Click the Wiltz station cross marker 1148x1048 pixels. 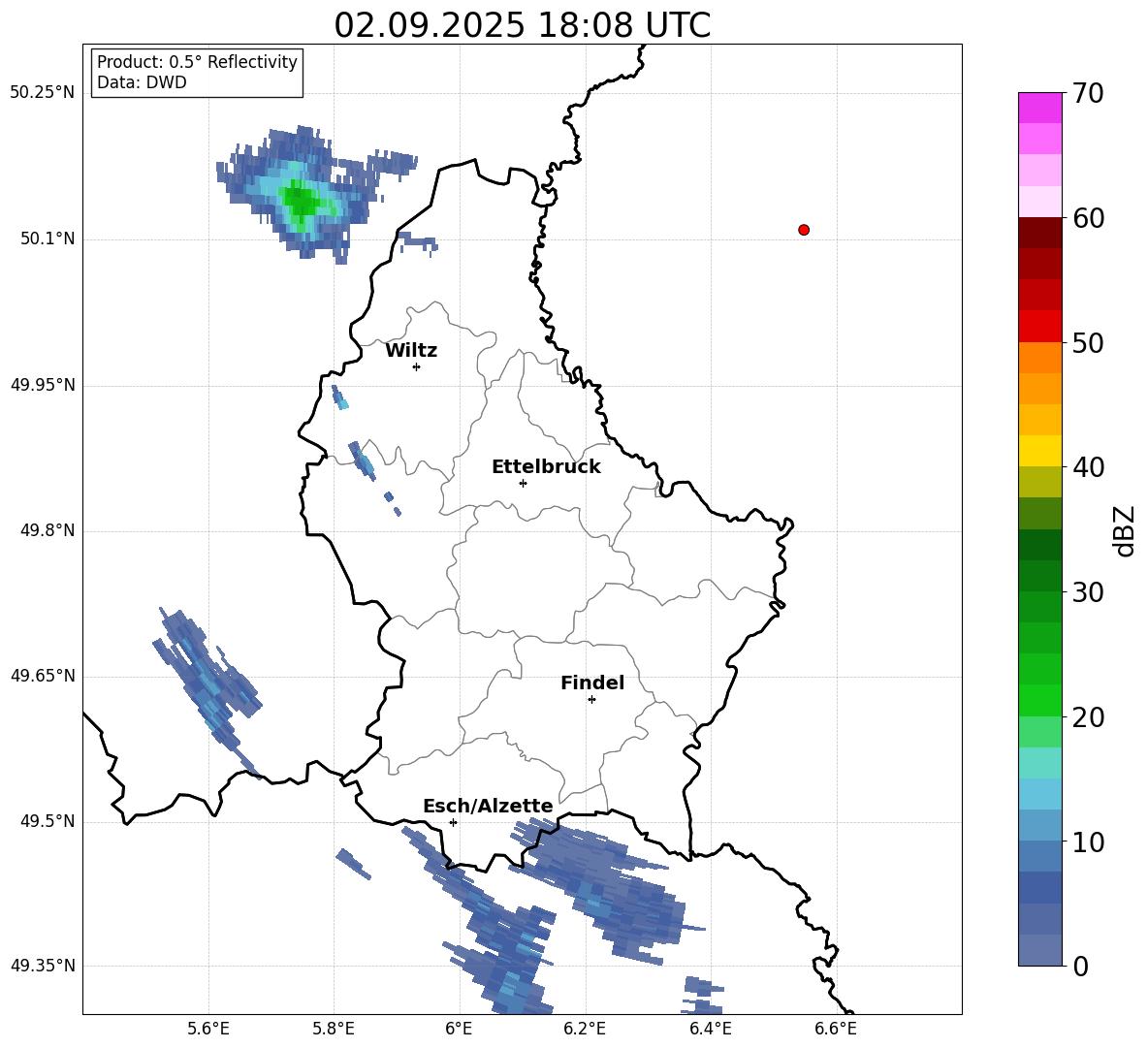pyautogui.click(x=417, y=366)
